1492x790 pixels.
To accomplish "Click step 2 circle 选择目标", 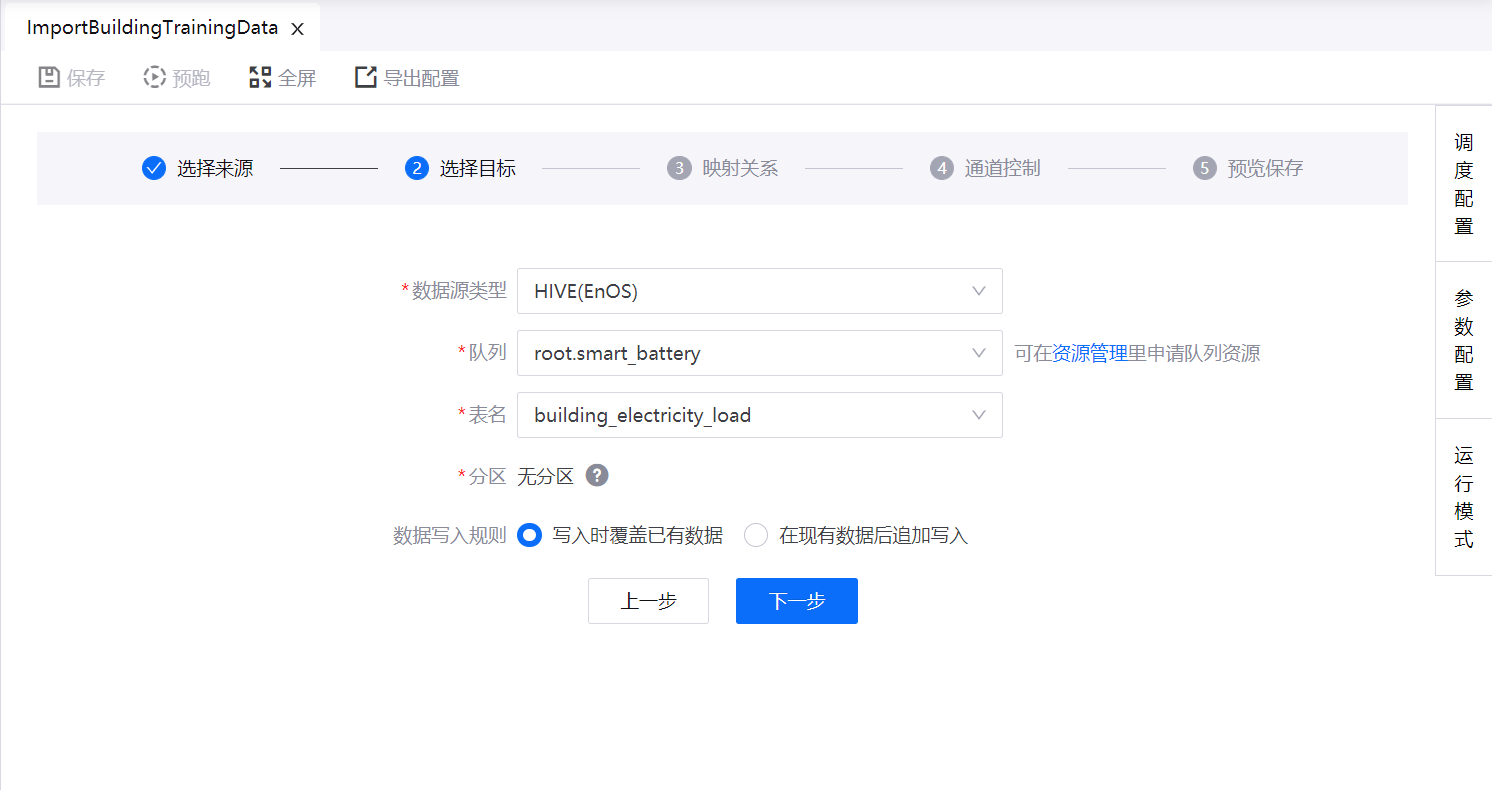I will [x=416, y=168].
